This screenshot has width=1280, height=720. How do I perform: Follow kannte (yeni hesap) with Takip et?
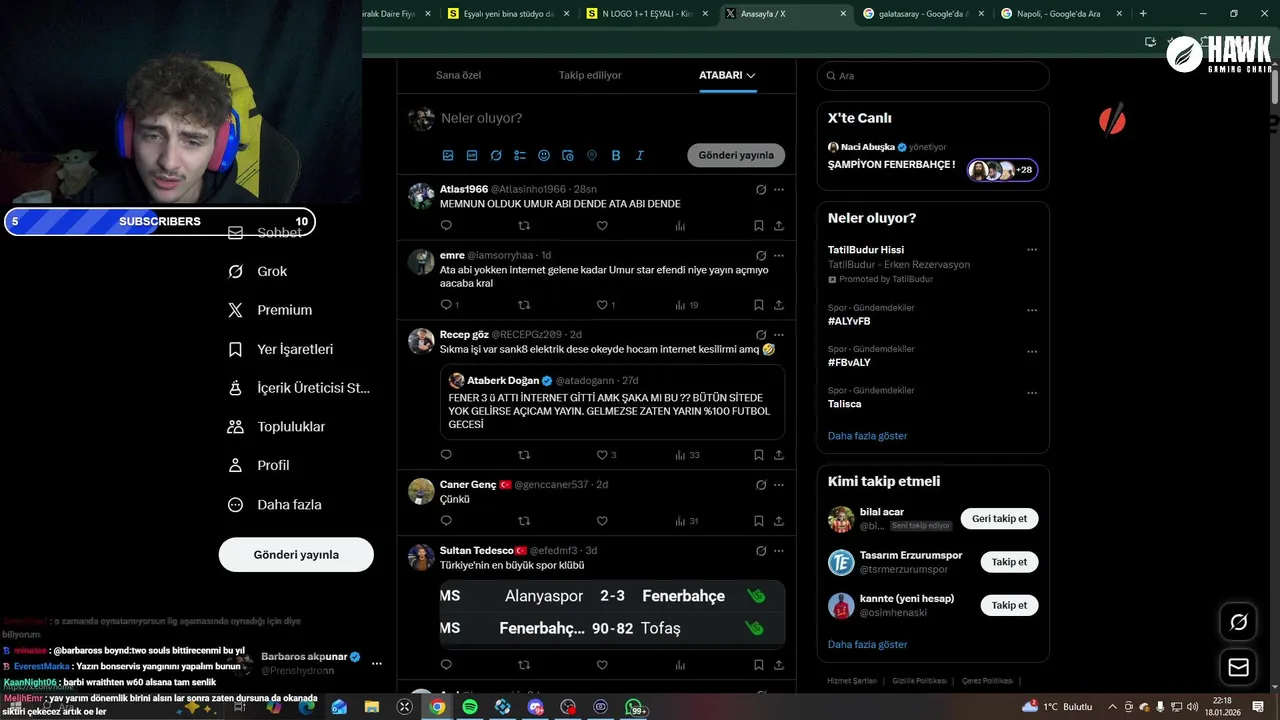coord(1009,605)
